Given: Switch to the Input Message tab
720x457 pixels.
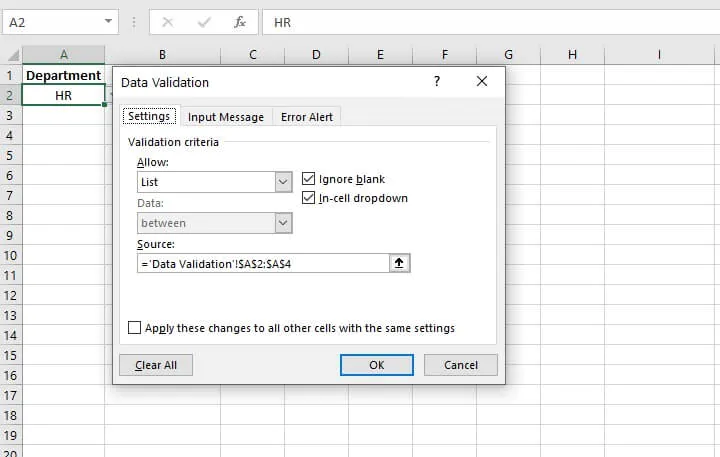Looking at the screenshot, I should pos(226,117).
